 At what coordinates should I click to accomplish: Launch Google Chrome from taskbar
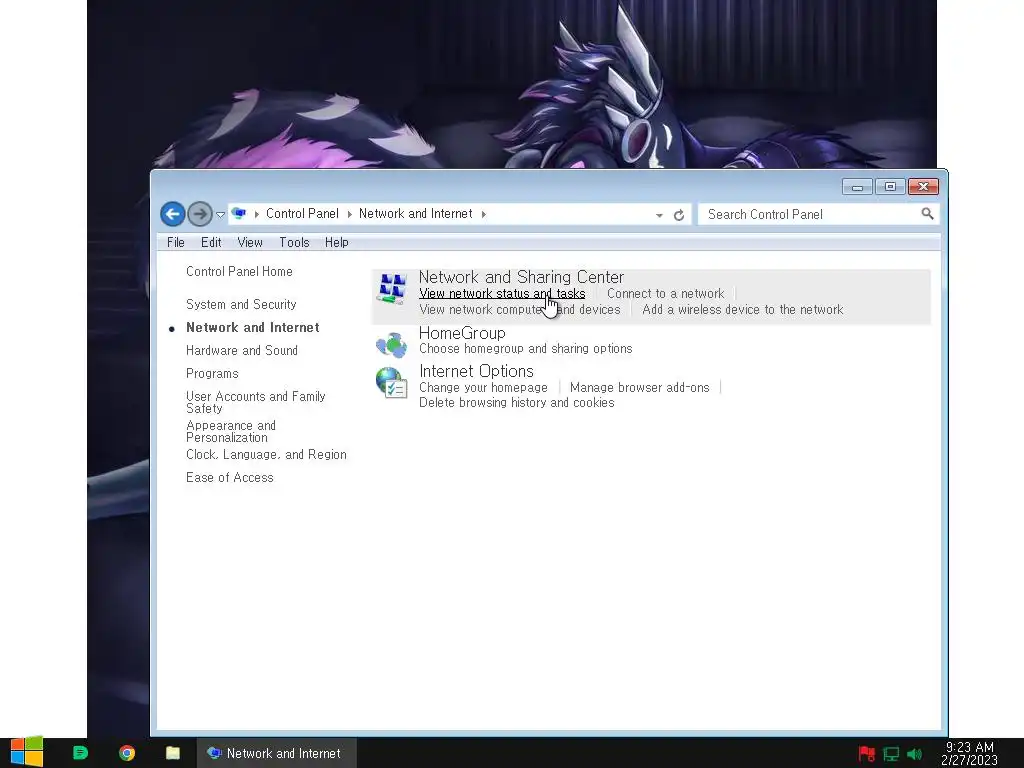127,753
